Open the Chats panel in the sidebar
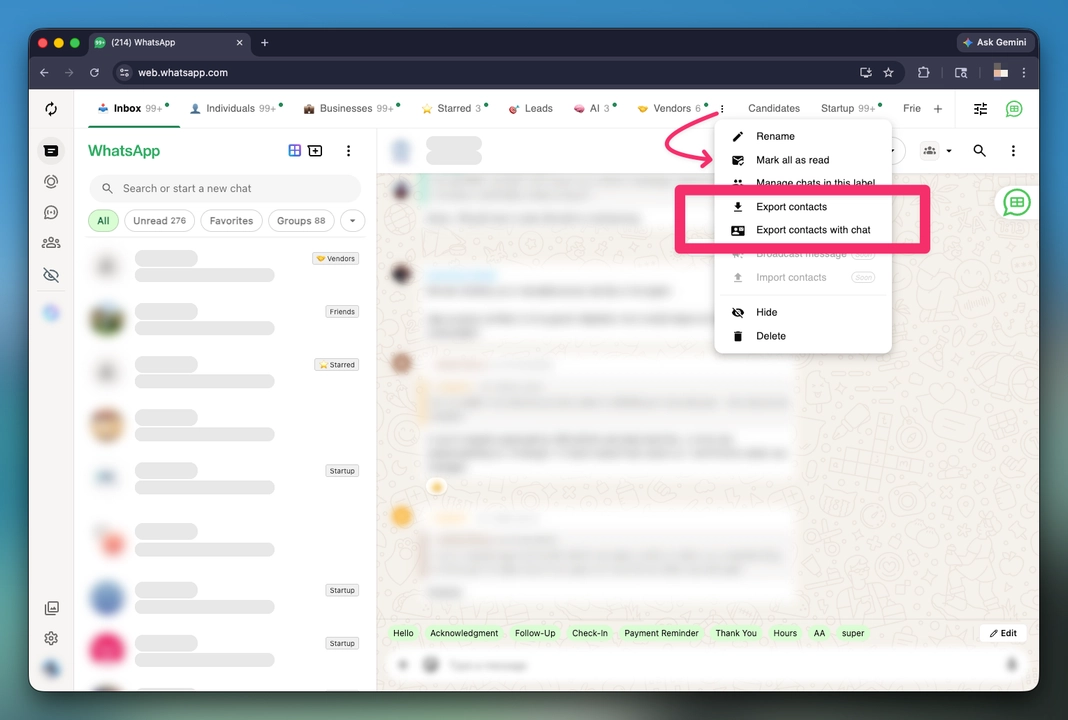The image size is (1068, 720). pos(51,150)
